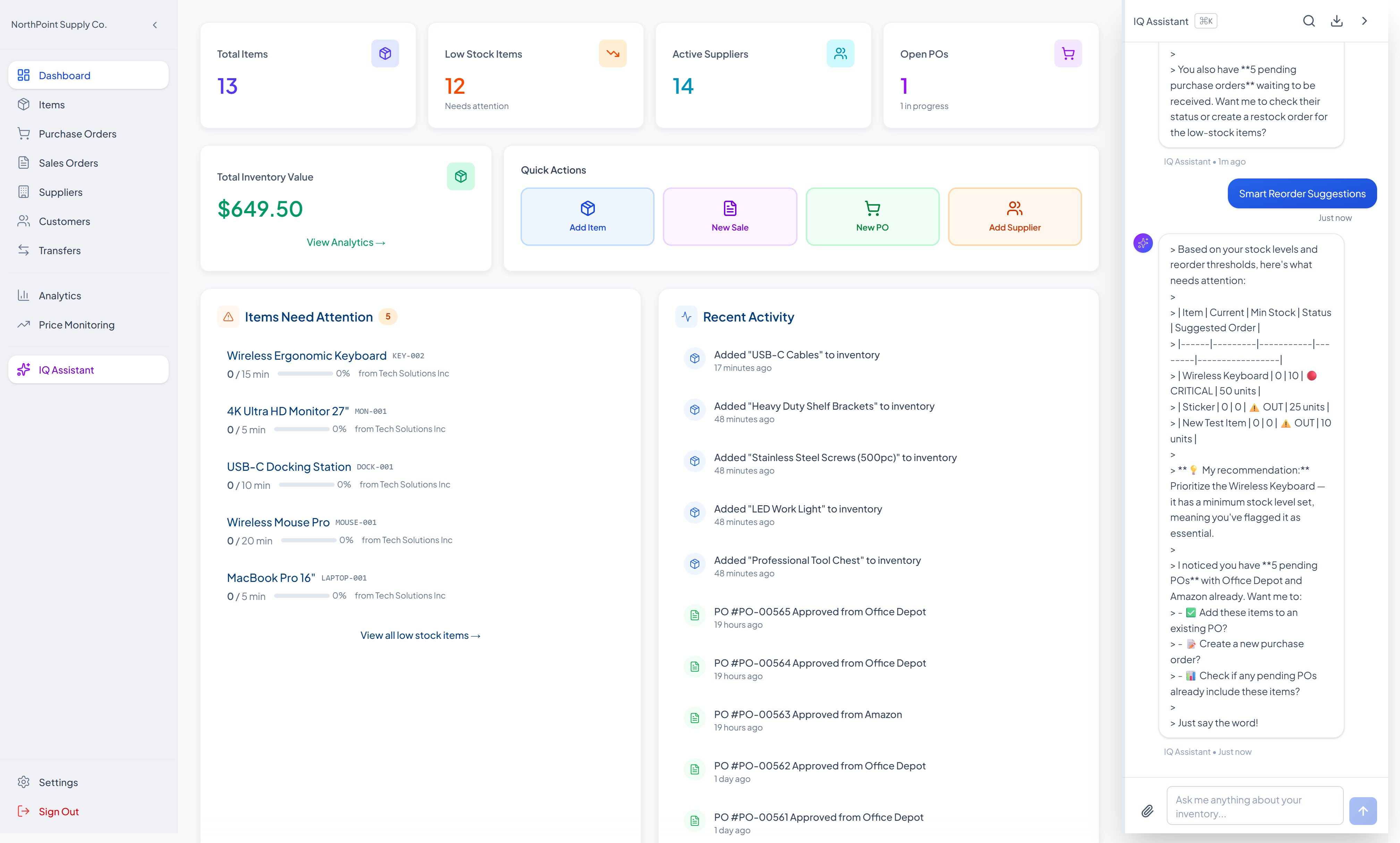1400x843 pixels.
Task: Follow View all low stock items link
Action: 420,635
